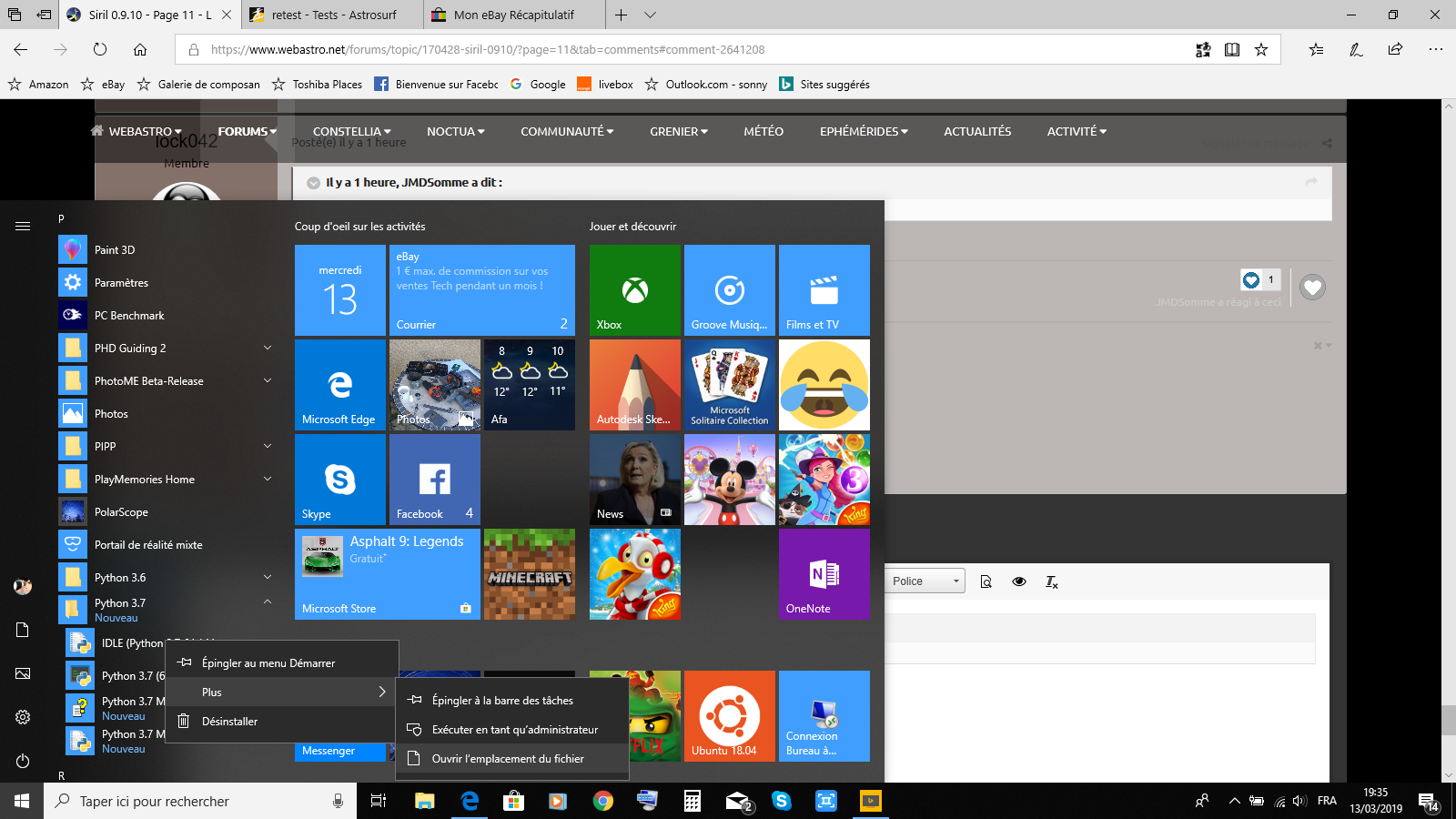
Task: Launch Microsoft Solitaire Collection tile
Action: (x=730, y=385)
